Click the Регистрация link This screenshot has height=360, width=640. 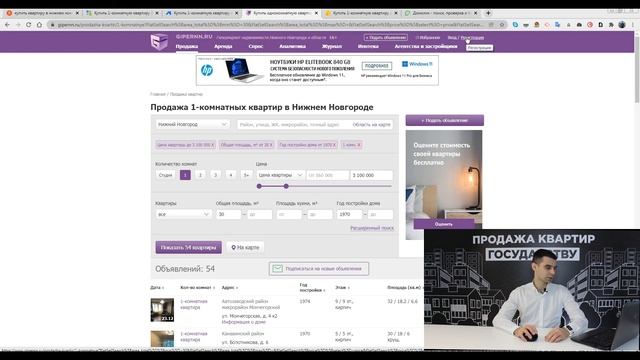pyautogui.click(x=473, y=38)
